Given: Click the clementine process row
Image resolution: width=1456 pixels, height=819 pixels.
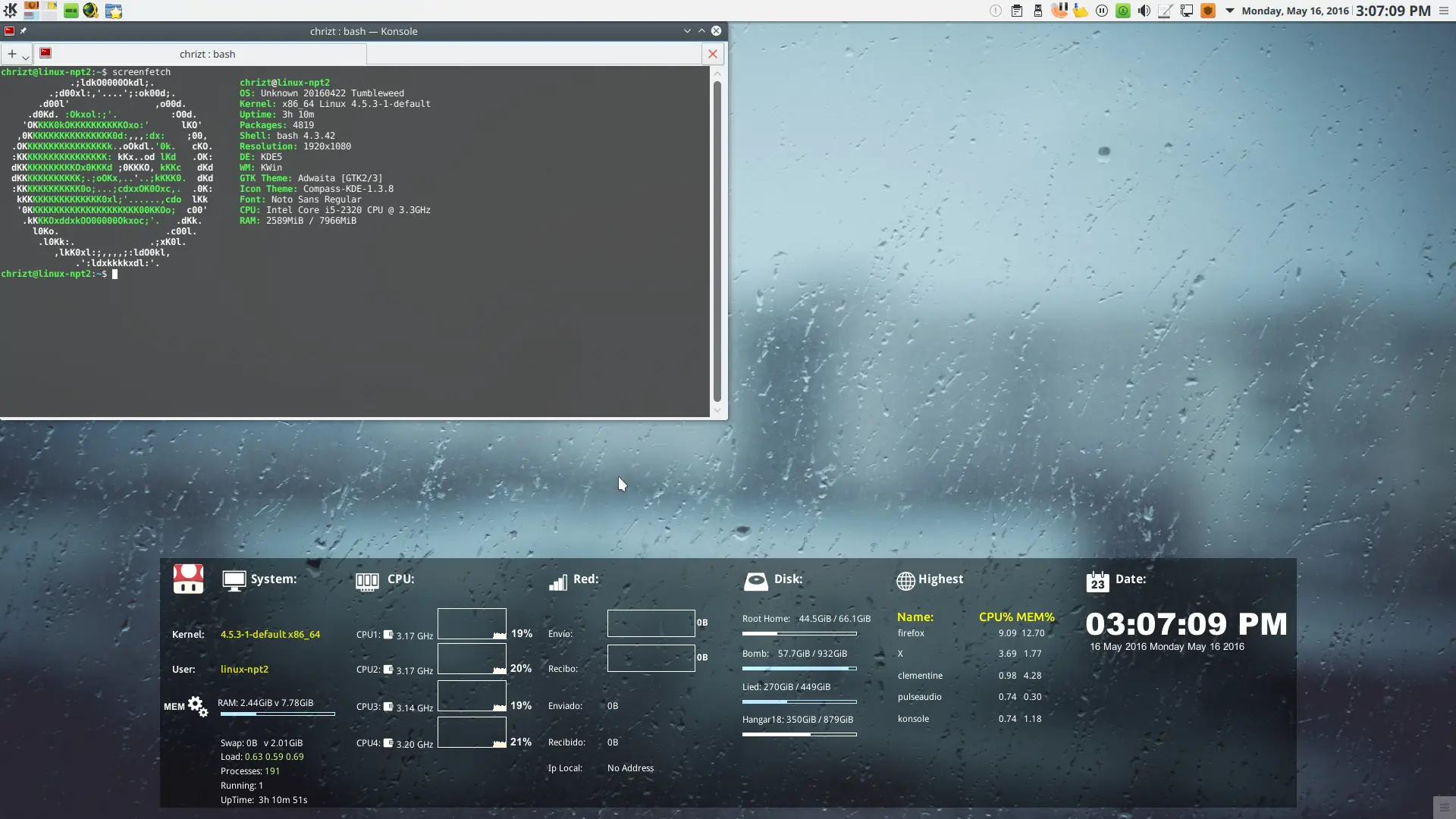Looking at the screenshot, I should 971,675.
